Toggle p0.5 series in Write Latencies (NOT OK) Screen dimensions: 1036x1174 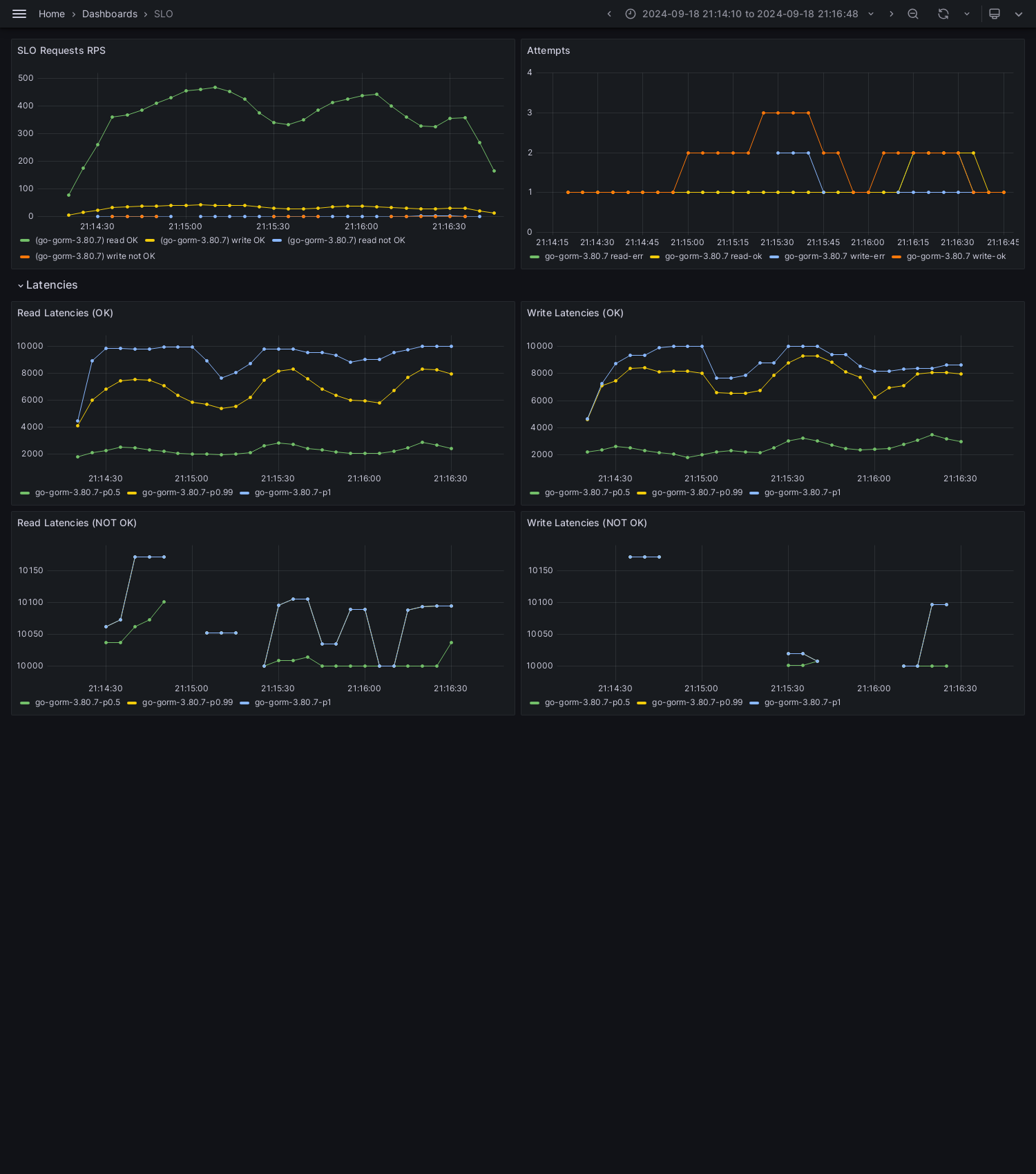[x=587, y=702]
